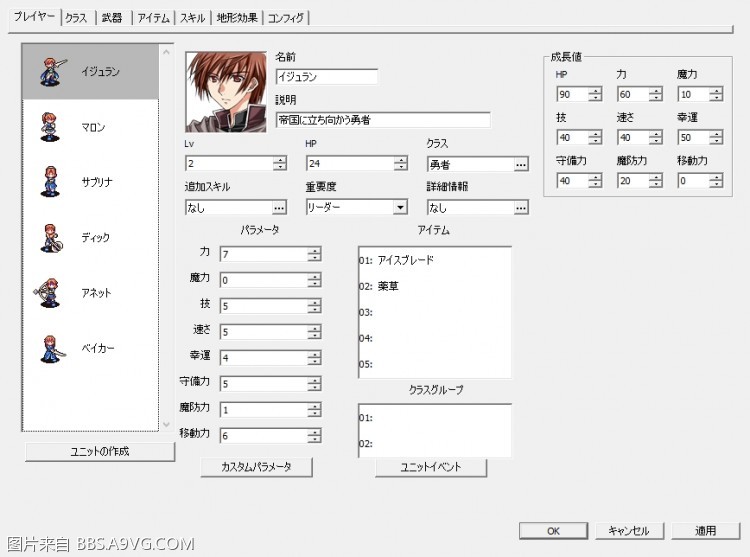
Task: Select empty item slot 03:
Action: pos(434,312)
